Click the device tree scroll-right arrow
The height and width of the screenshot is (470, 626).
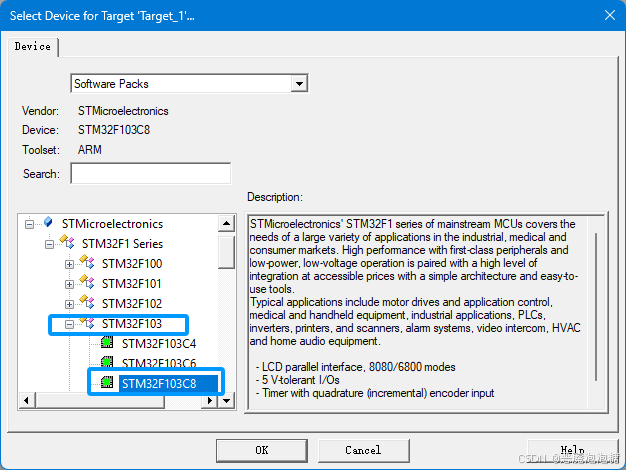click(210, 400)
